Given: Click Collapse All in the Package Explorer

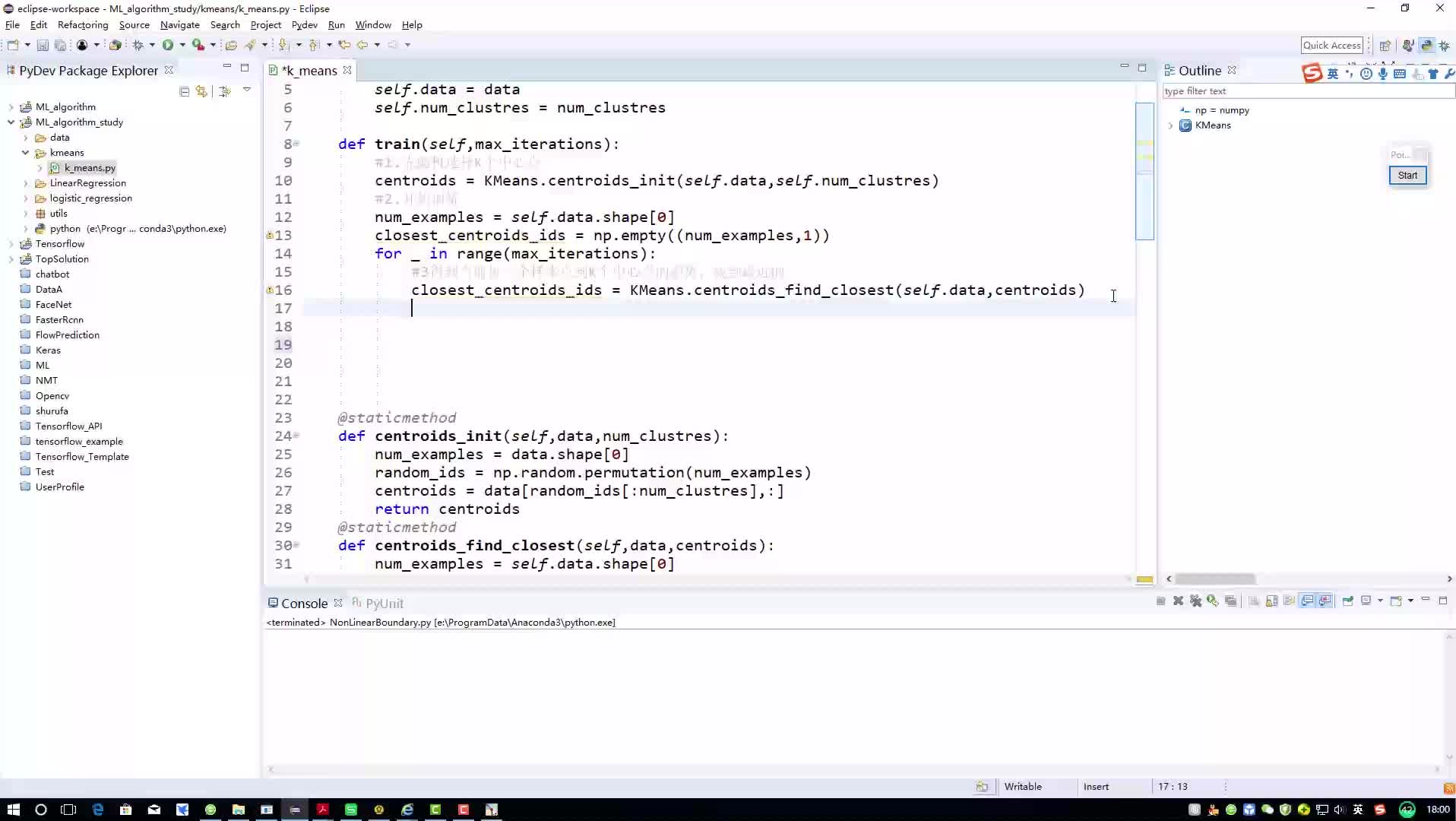Looking at the screenshot, I should click(x=184, y=91).
